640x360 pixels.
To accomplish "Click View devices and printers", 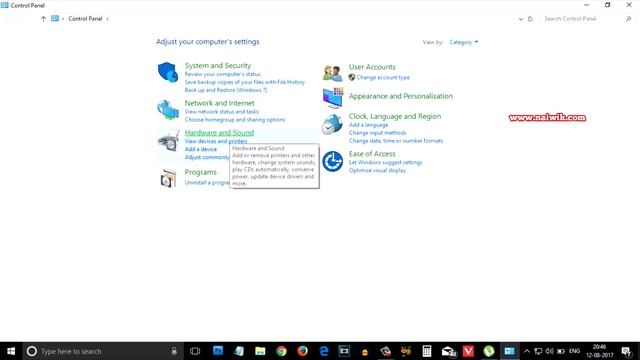I will pos(216,141).
